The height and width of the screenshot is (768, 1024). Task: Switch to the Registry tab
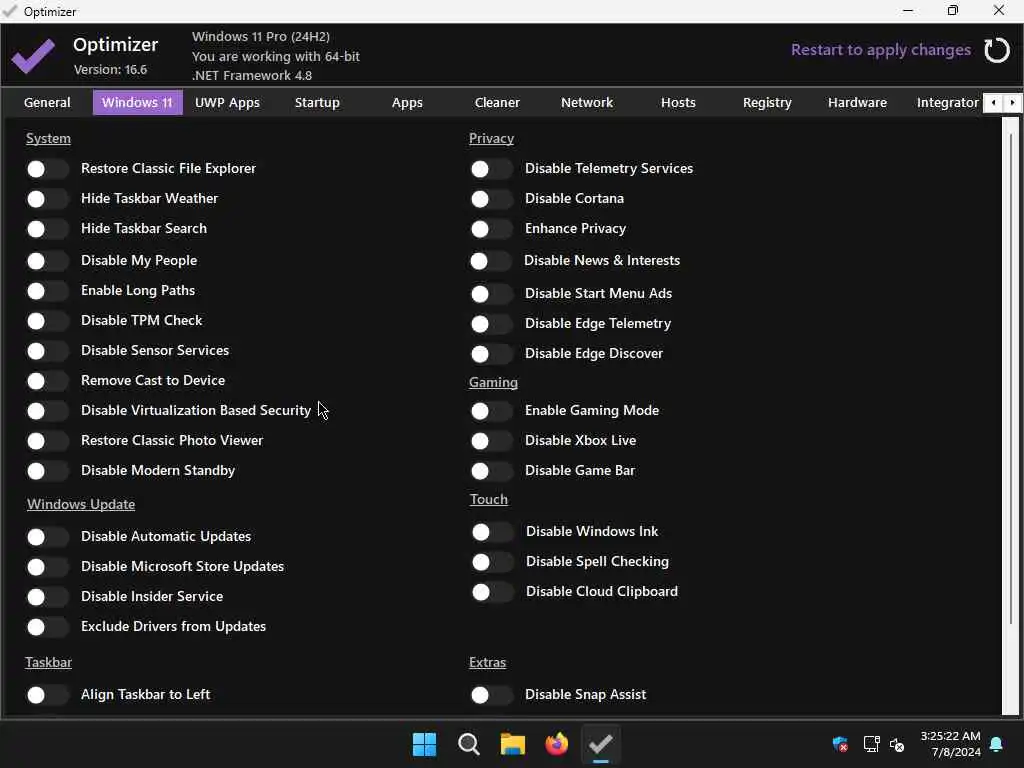tap(767, 103)
